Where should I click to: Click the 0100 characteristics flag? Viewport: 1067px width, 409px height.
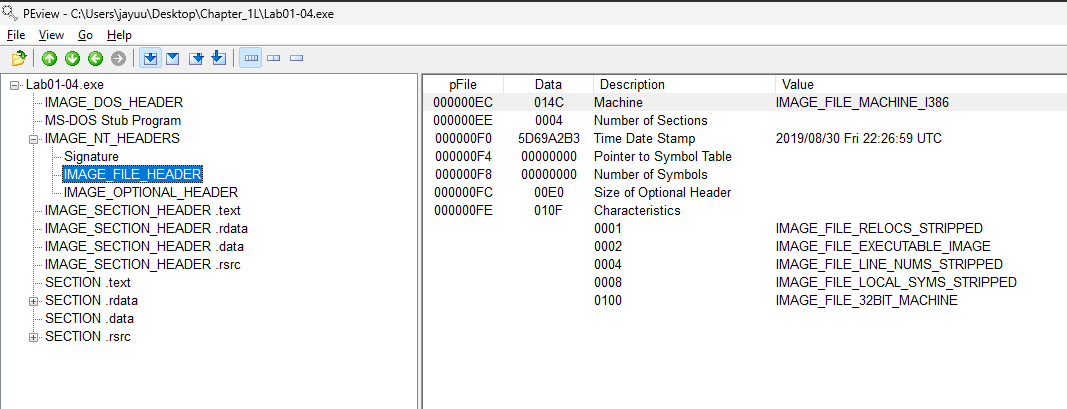608,300
